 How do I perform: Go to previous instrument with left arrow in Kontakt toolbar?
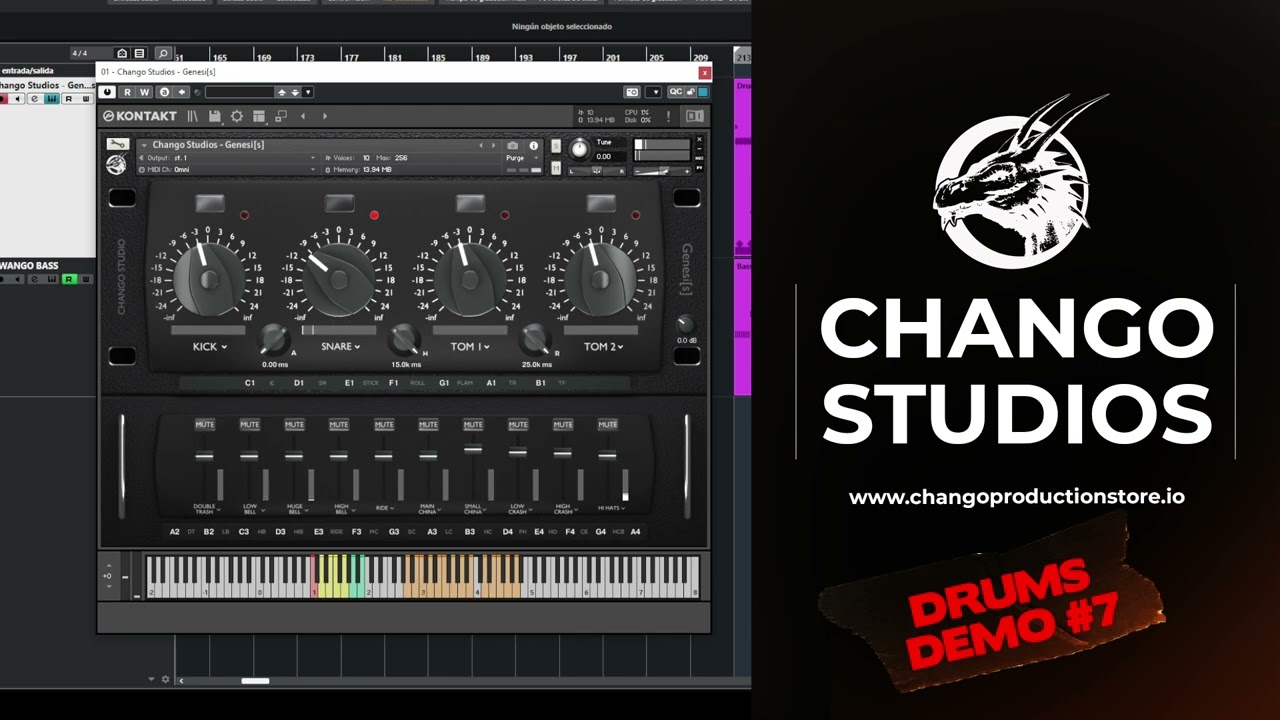(303, 116)
